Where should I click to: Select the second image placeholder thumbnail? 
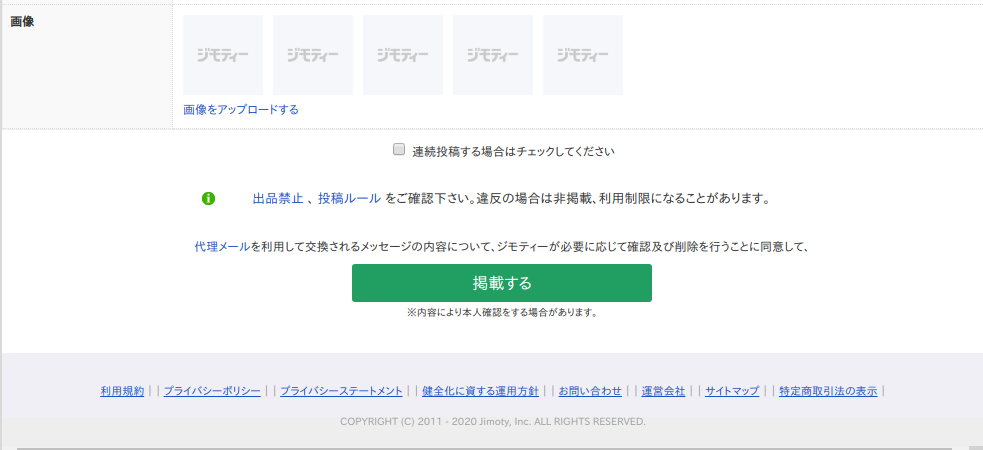(x=312, y=55)
